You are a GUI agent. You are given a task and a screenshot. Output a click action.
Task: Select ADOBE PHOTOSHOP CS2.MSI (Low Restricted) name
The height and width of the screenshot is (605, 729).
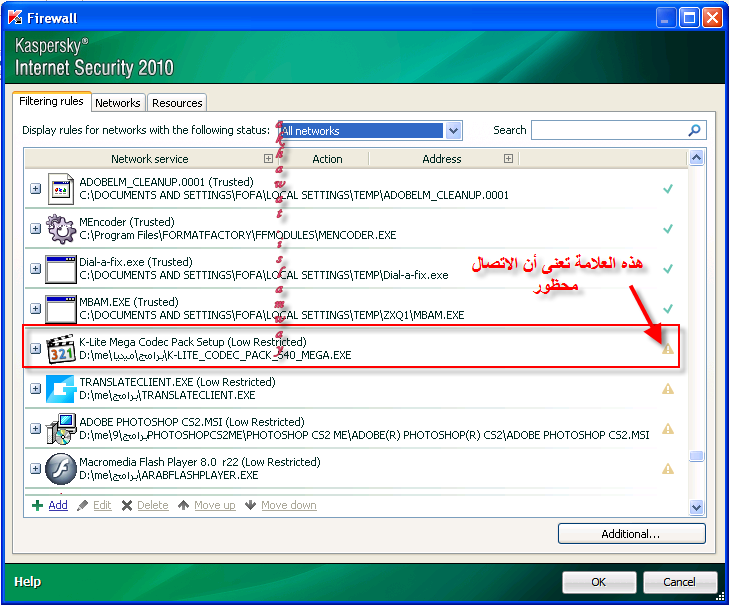coord(192,422)
